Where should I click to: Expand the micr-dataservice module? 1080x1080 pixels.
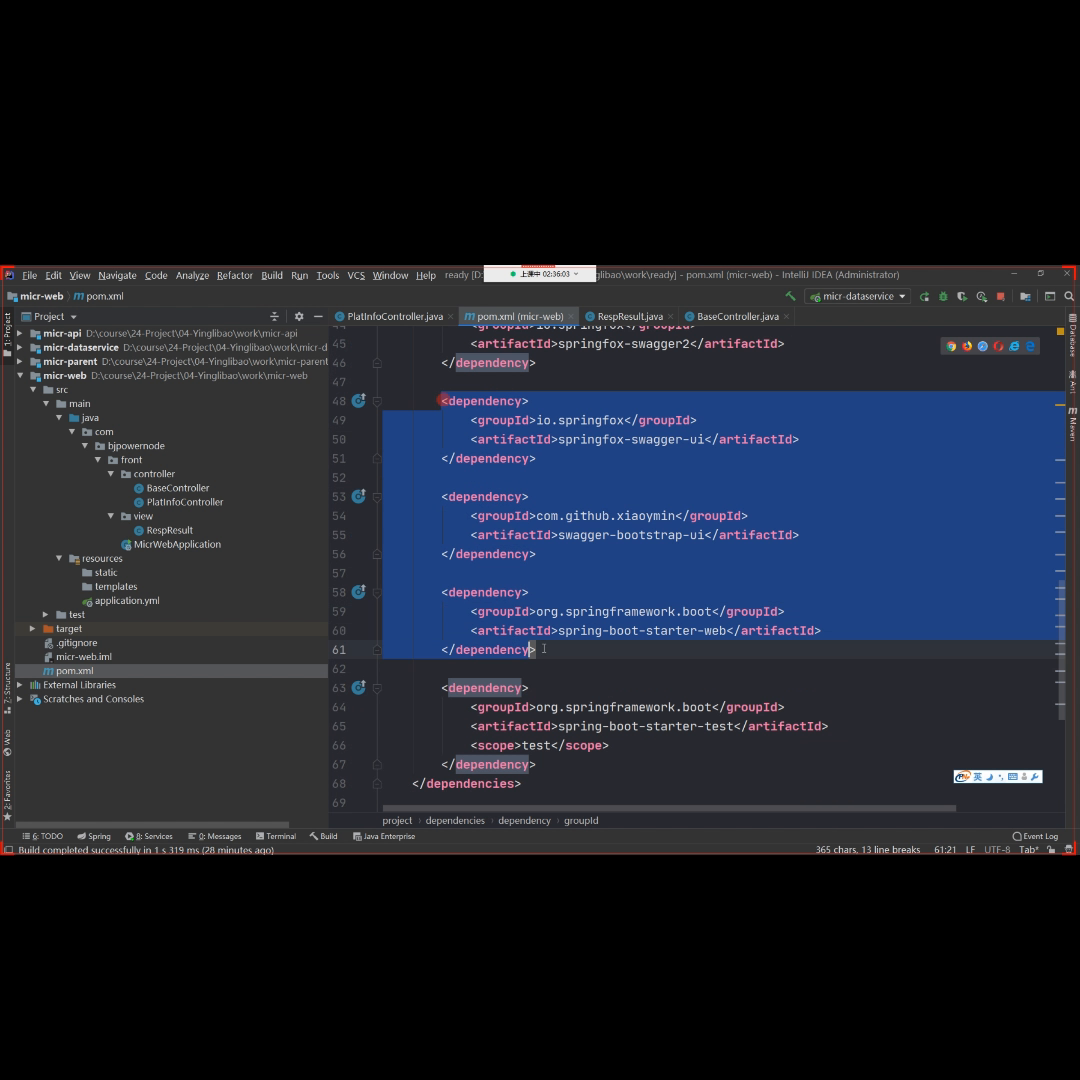click(20, 348)
